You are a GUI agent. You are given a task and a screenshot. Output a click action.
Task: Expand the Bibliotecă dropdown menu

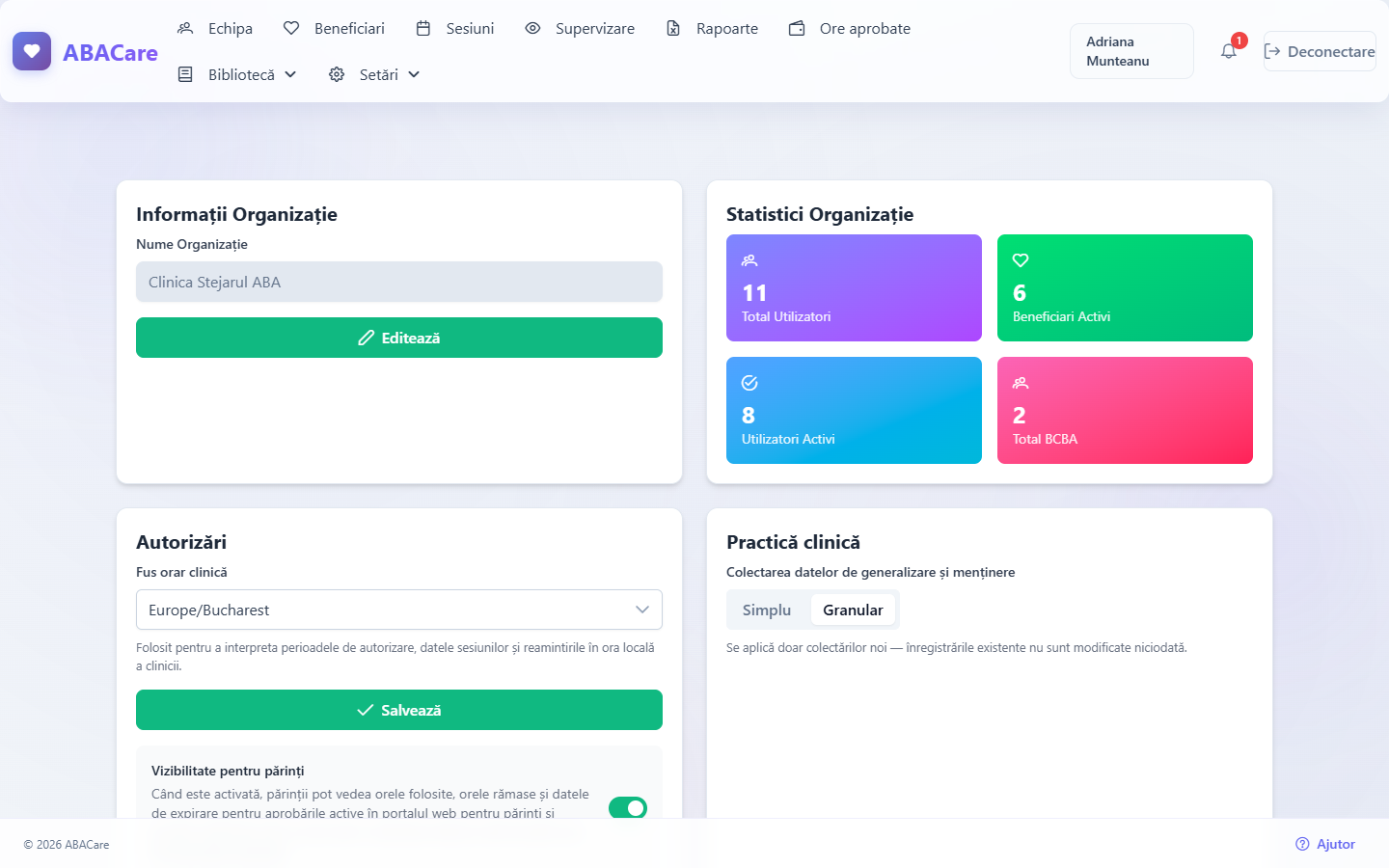(x=237, y=74)
